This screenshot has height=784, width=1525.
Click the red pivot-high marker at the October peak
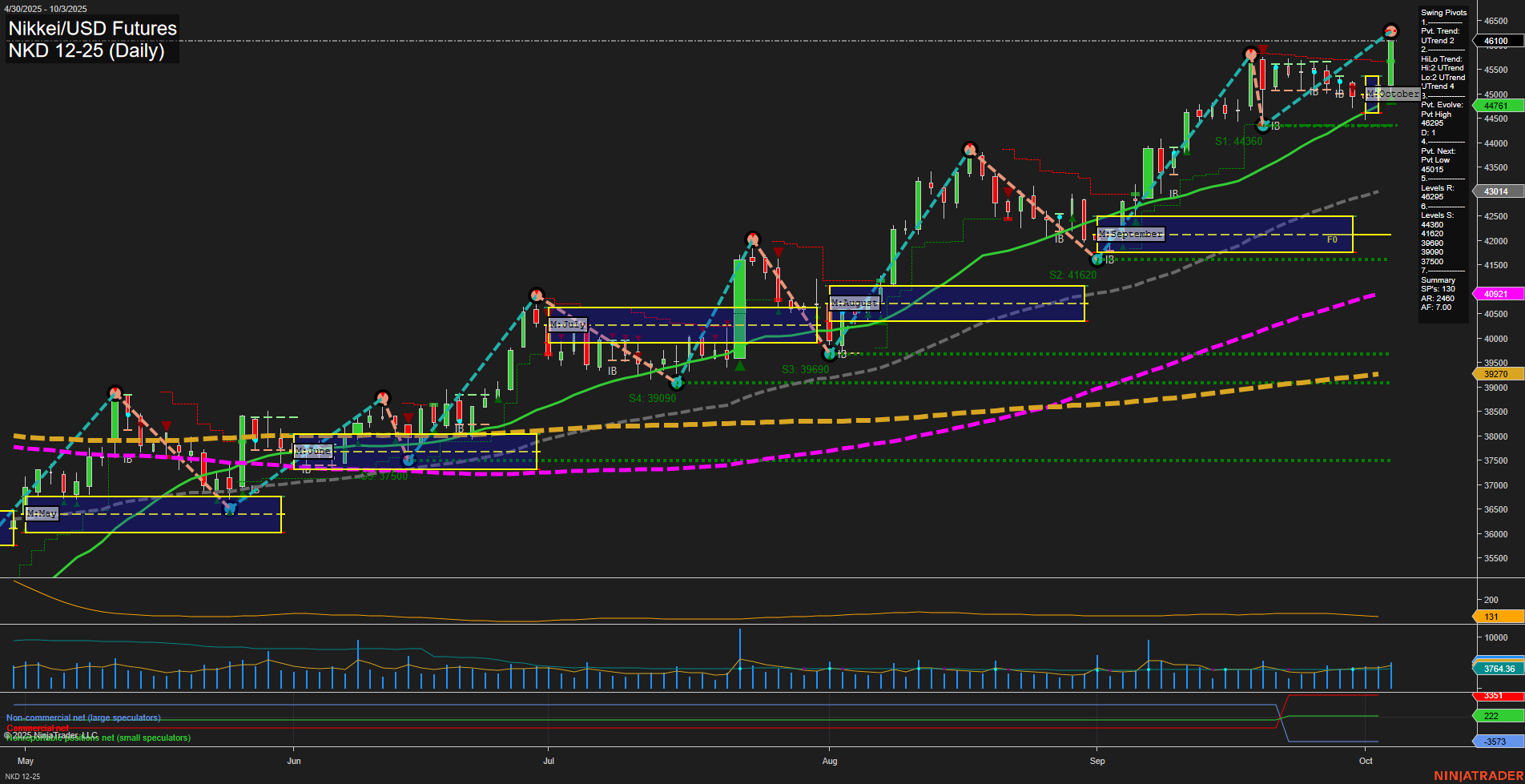click(x=1390, y=32)
